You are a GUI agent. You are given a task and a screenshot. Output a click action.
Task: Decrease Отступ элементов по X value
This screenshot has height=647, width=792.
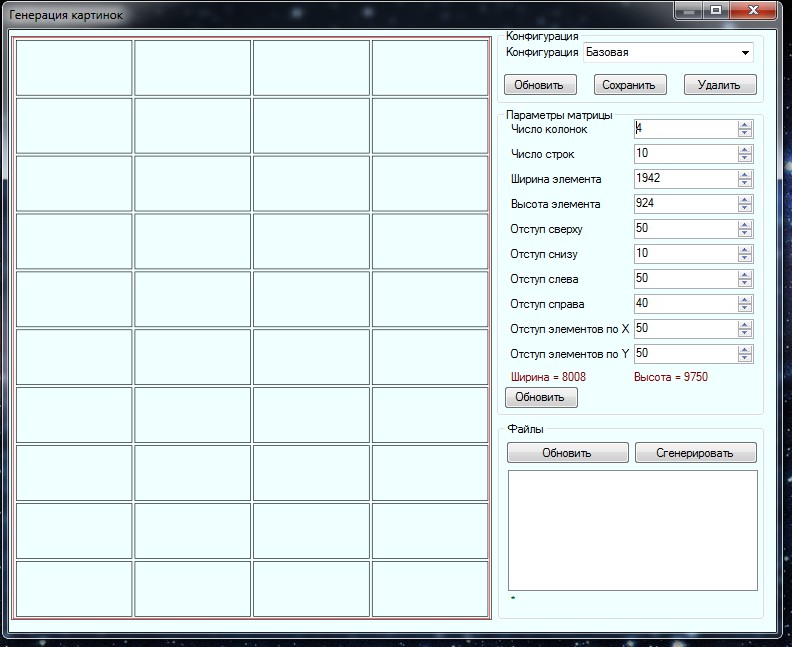[745, 333]
